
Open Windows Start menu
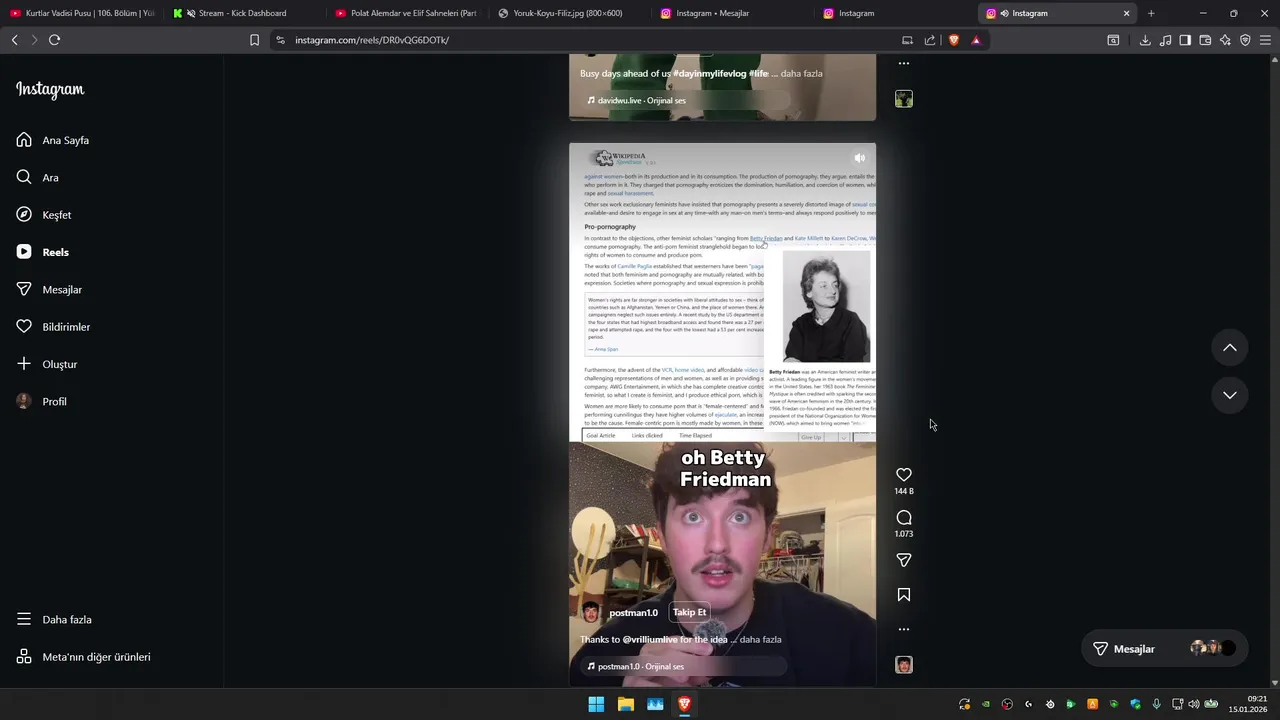pyautogui.click(x=596, y=704)
